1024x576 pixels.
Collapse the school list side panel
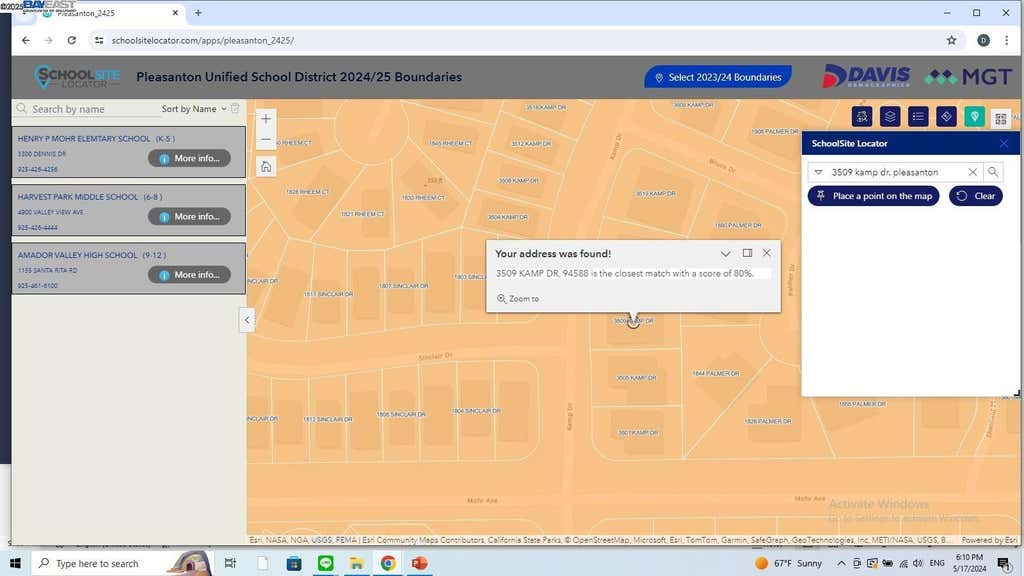[247, 320]
